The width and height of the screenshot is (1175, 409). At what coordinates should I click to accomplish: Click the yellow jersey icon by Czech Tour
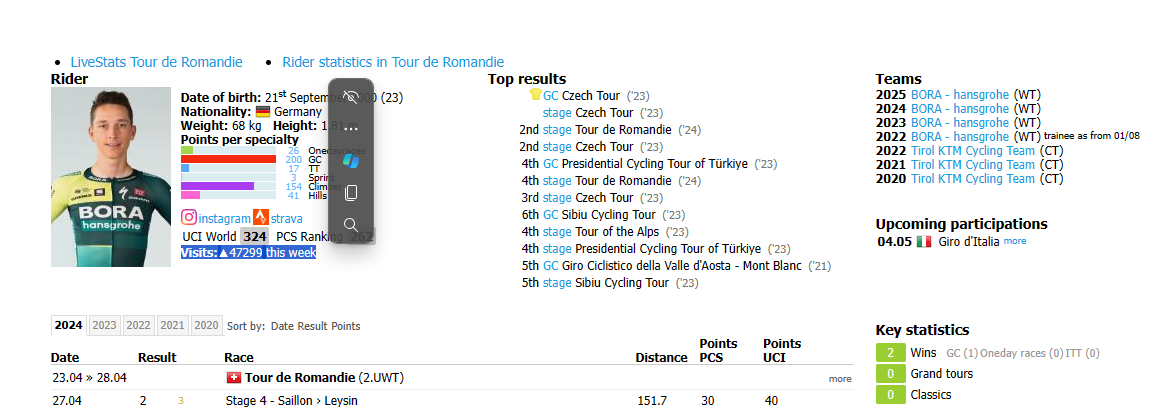(535, 96)
